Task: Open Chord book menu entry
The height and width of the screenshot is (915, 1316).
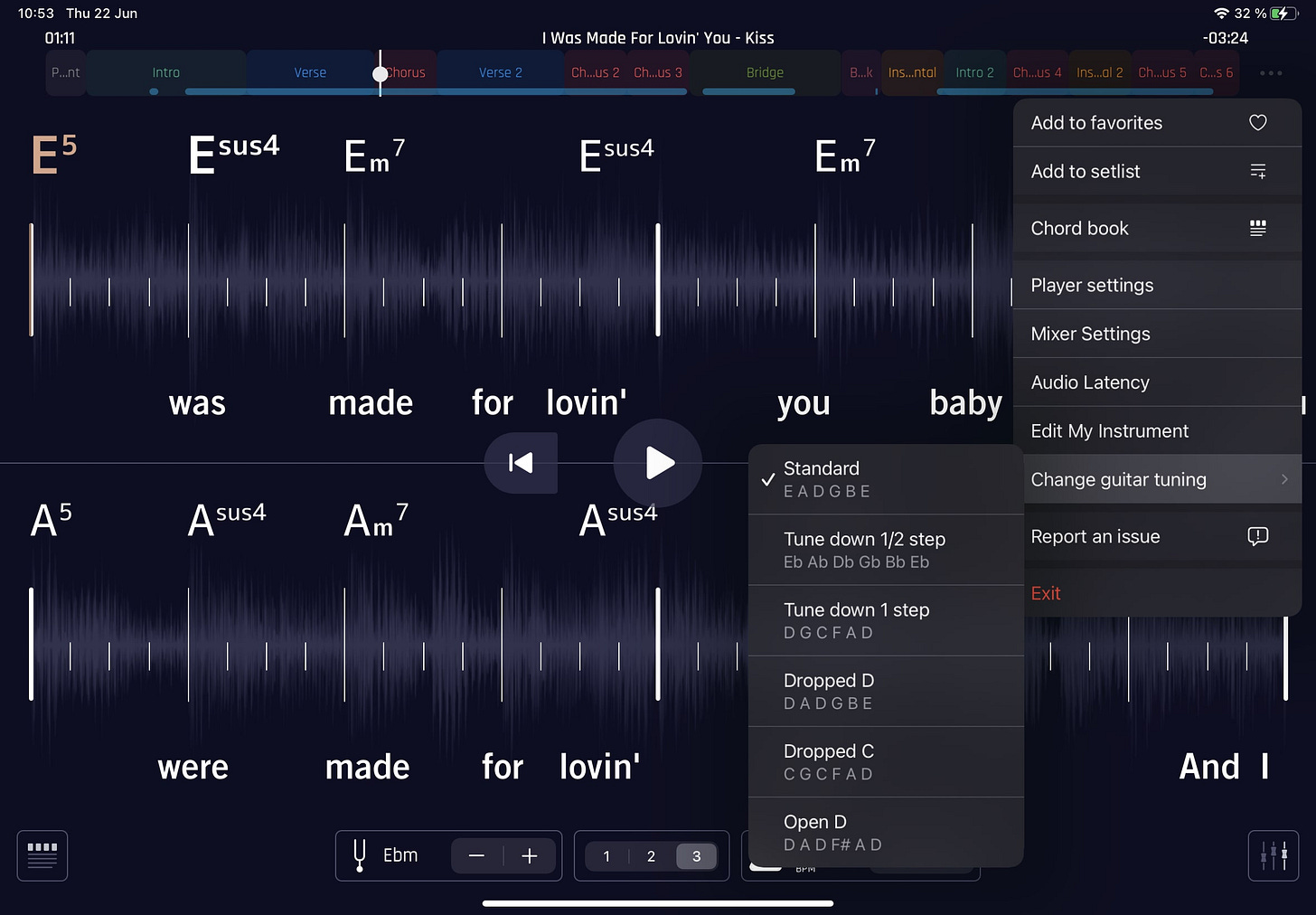Action: 1157,228
